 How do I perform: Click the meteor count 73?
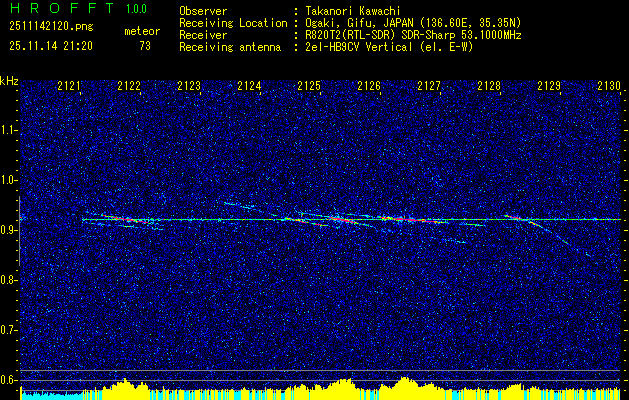tap(145, 46)
